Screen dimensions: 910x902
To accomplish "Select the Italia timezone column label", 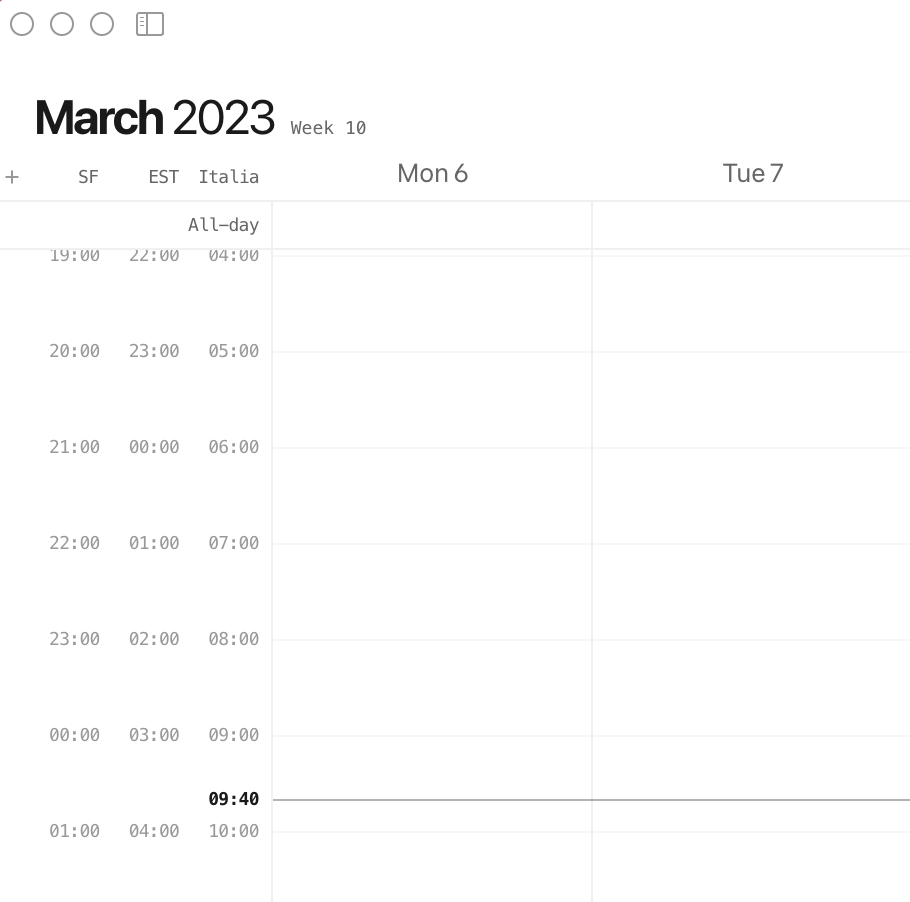I will point(229,176).
